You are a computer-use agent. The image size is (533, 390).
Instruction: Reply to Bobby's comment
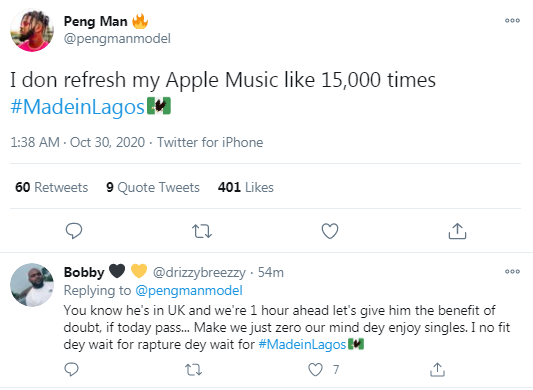click(71, 369)
